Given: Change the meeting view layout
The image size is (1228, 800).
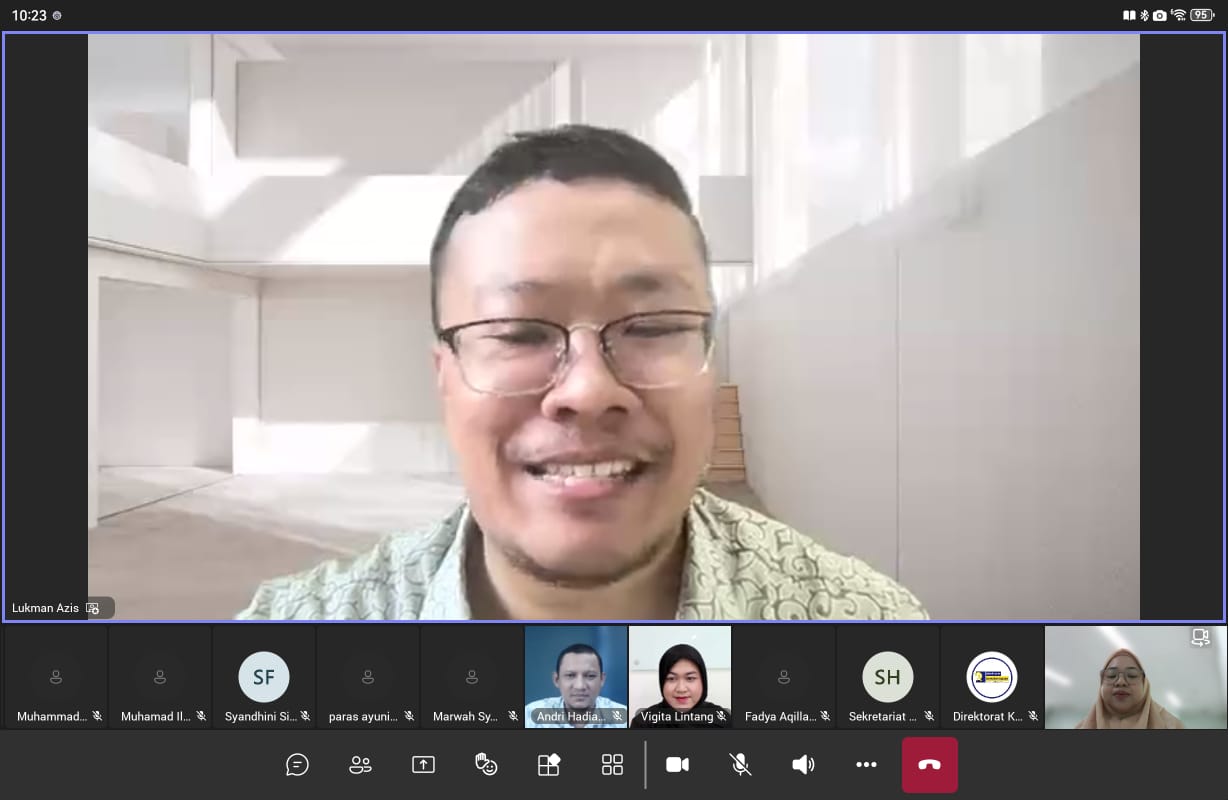Looking at the screenshot, I should pyautogui.click(x=612, y=765).
